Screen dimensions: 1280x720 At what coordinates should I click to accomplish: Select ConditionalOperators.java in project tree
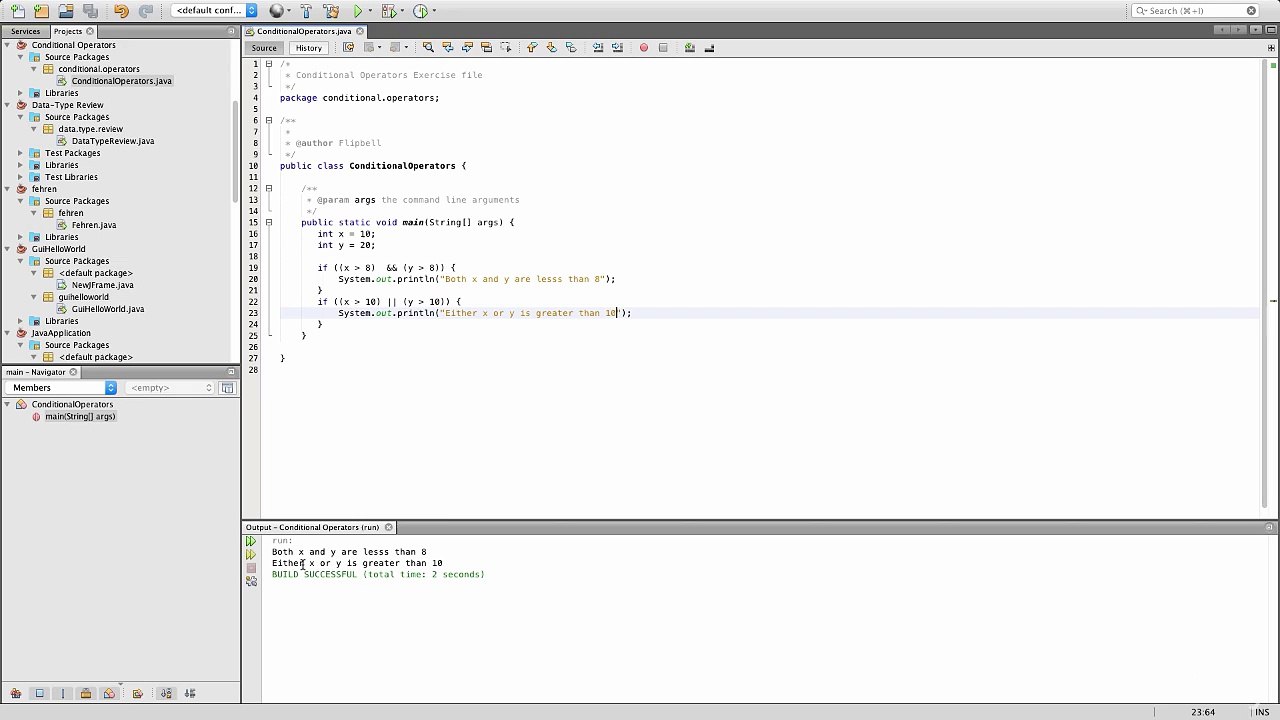coord(121,81)
